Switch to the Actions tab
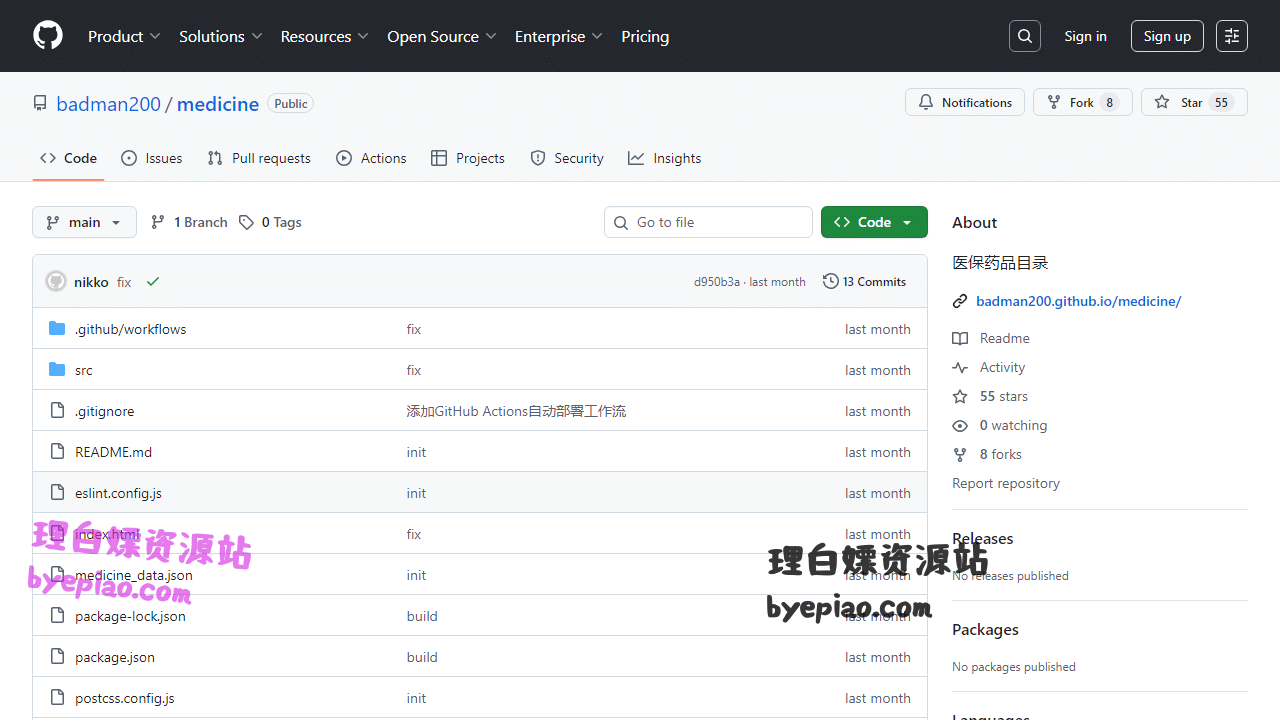The width and height of the screenshot is (1280, 720). 371,158
